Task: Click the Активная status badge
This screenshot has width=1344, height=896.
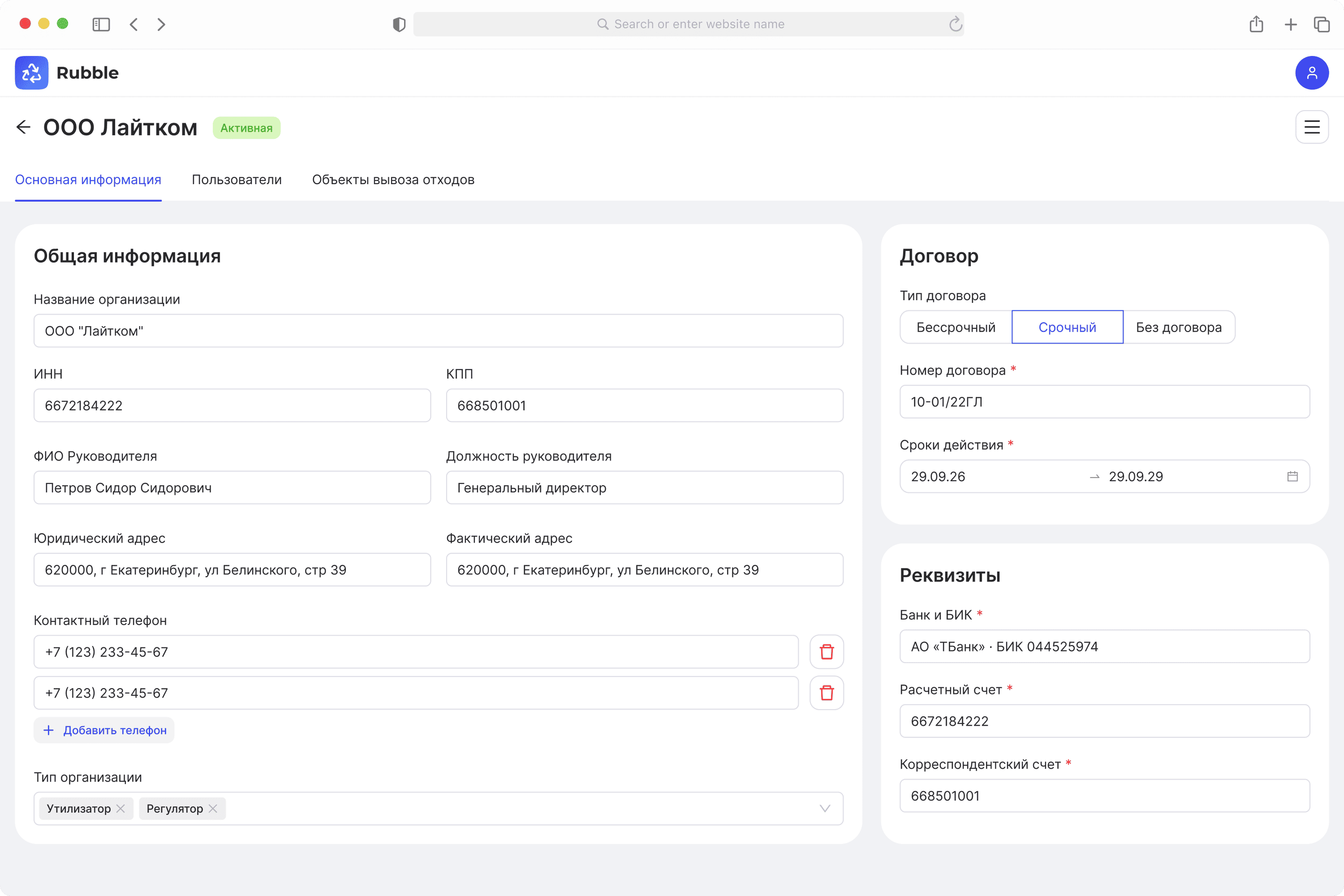Action: [x=246, y=127]
